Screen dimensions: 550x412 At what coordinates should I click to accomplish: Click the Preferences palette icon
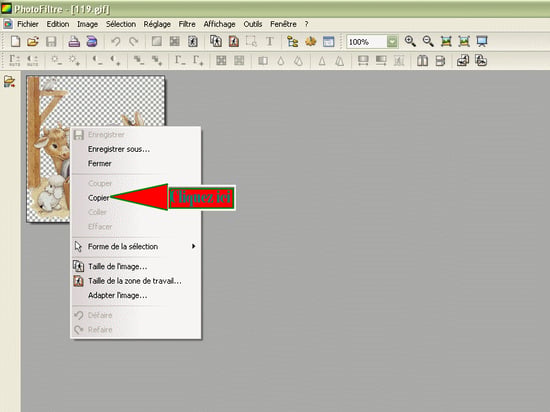click(310, 41)
